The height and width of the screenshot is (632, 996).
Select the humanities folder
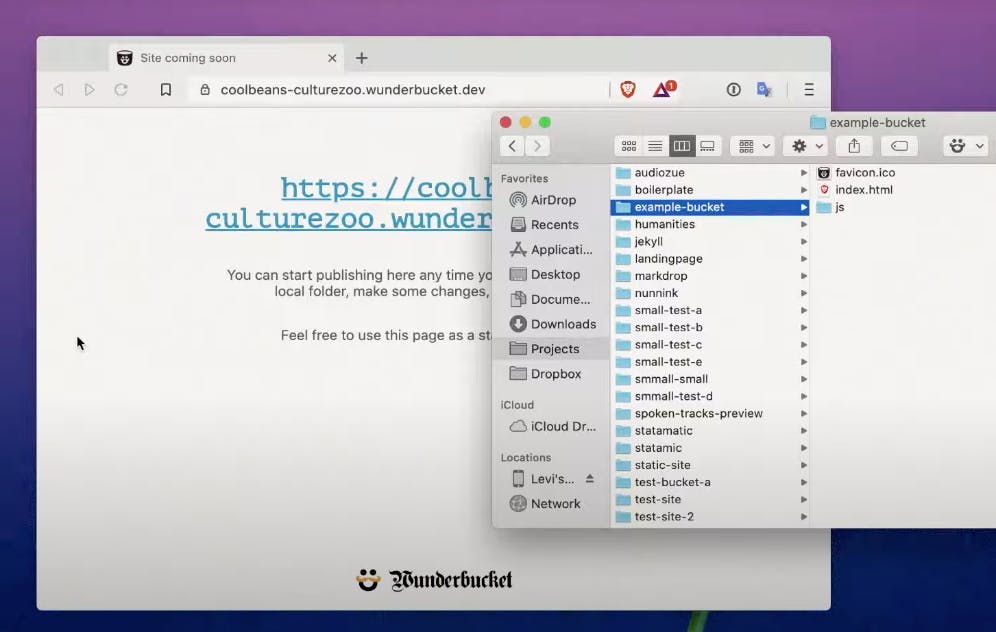coord(710,224)
